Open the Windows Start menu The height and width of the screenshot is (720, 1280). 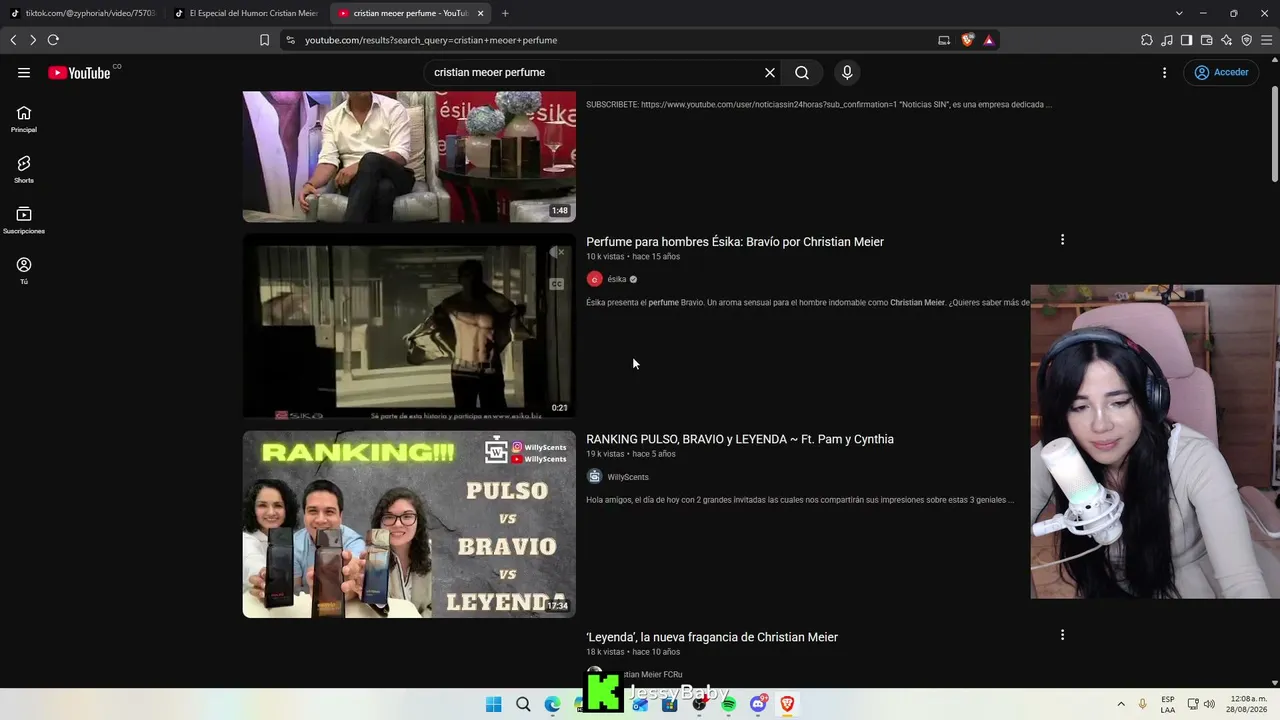(493, 705)
